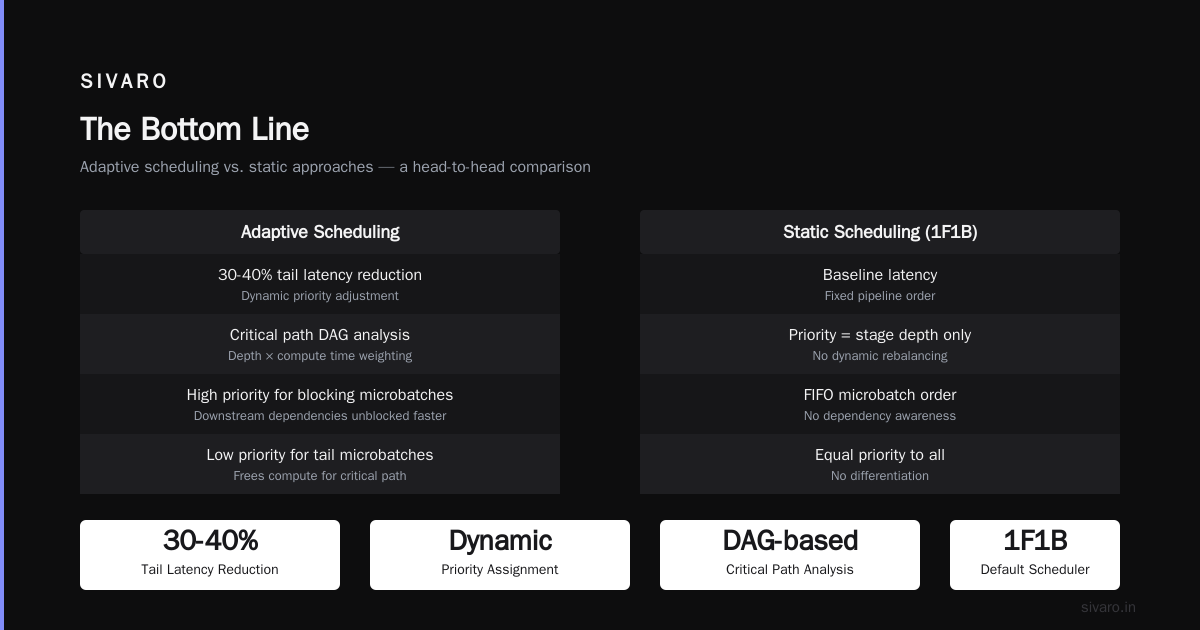Click the Dynamic Priority Assignment card
This screenshot has height=630, width=1200.
point(500,555)
